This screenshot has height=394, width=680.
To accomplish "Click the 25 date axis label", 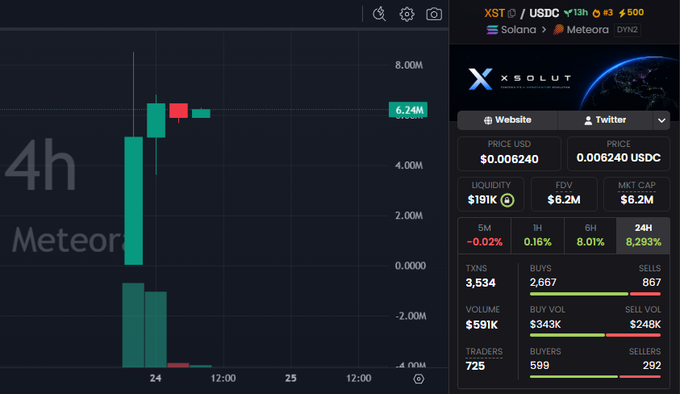I will [x=291, y=378].
